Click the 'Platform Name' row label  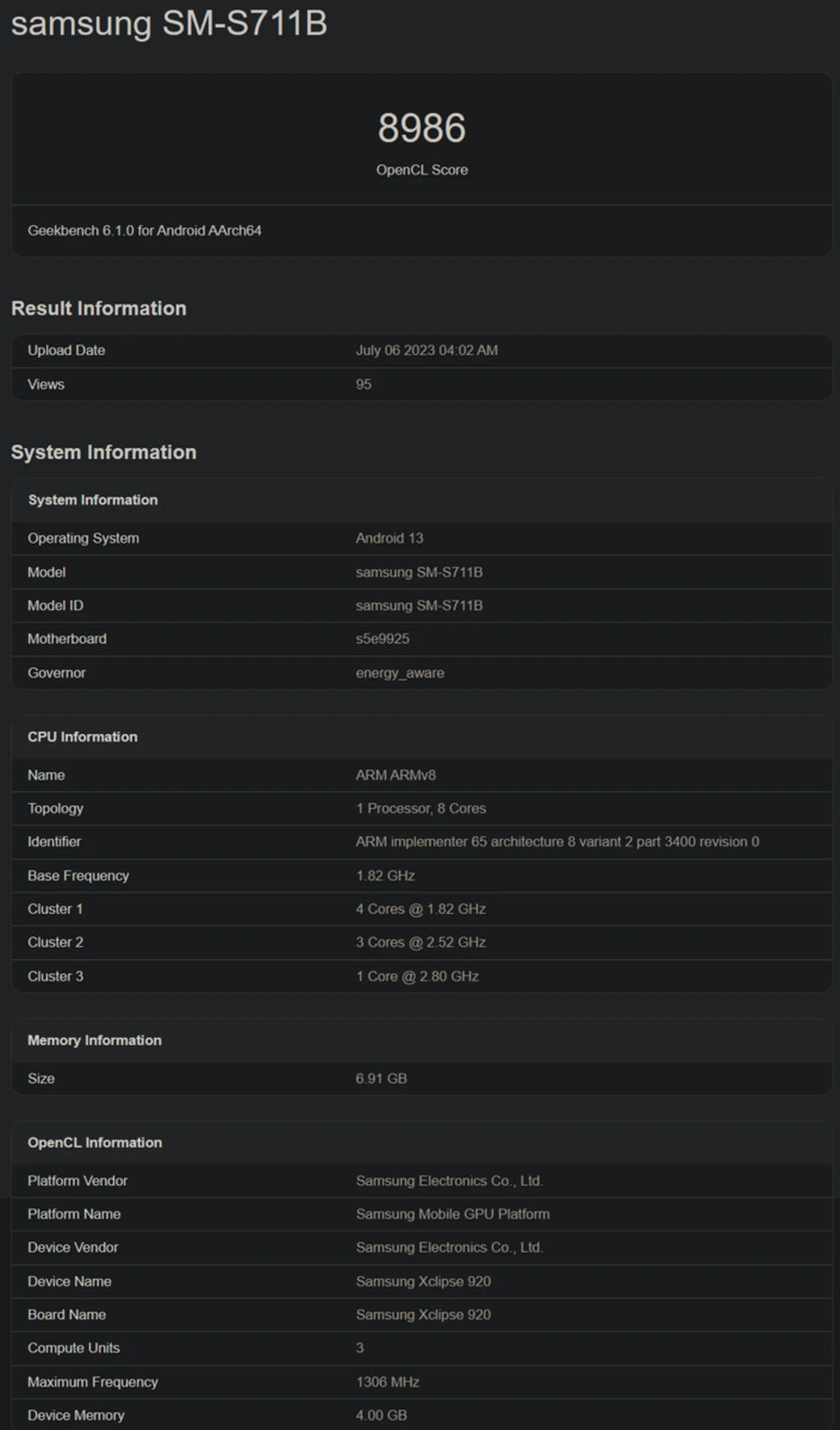point(74,1214)
